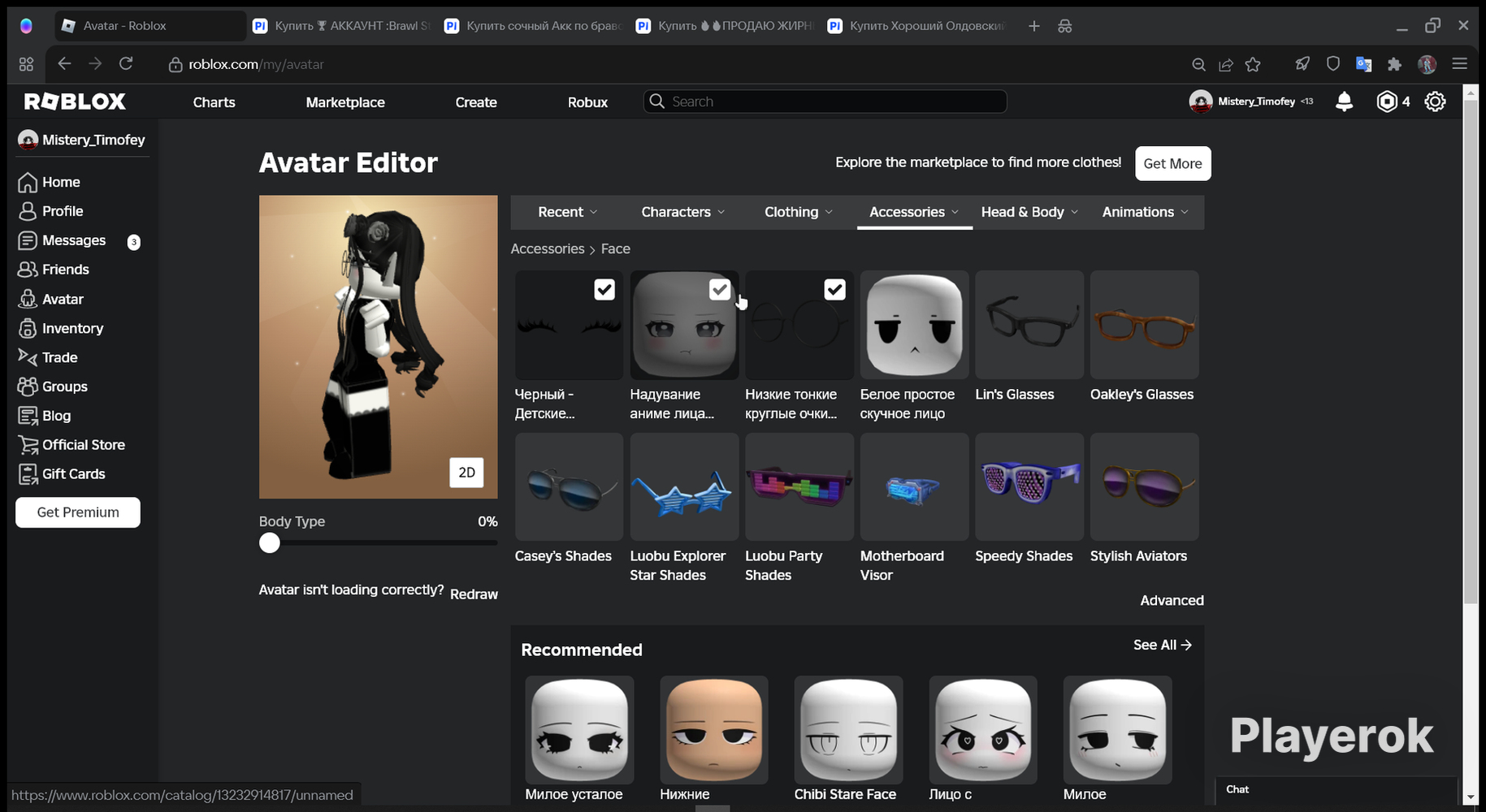Open the Marketplace menu
Image resolution: width=1486 pixels, height=812 pixels.
[x=345, y=102]
